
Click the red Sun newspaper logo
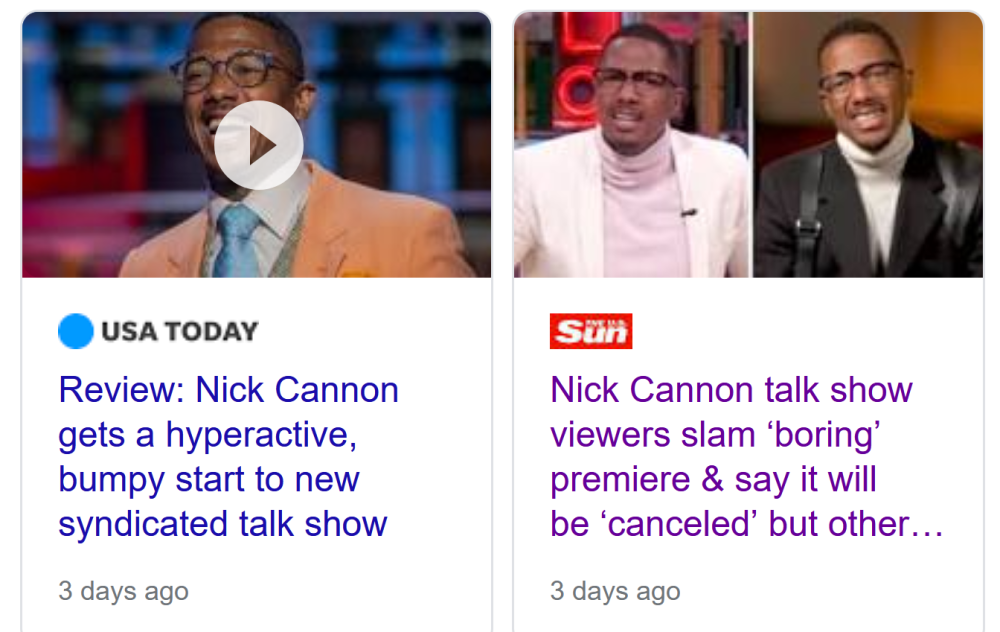591,331
